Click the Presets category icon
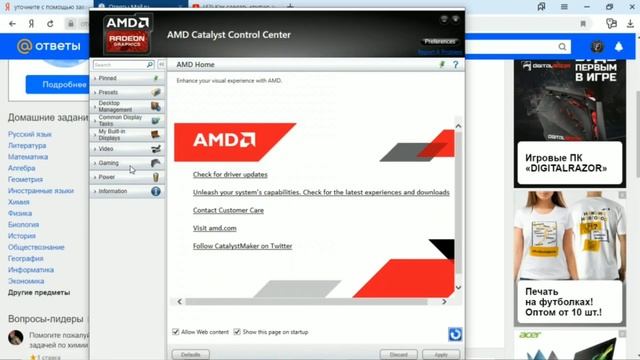The width and height of the screenshot is (640, 360). coord(156,92)
